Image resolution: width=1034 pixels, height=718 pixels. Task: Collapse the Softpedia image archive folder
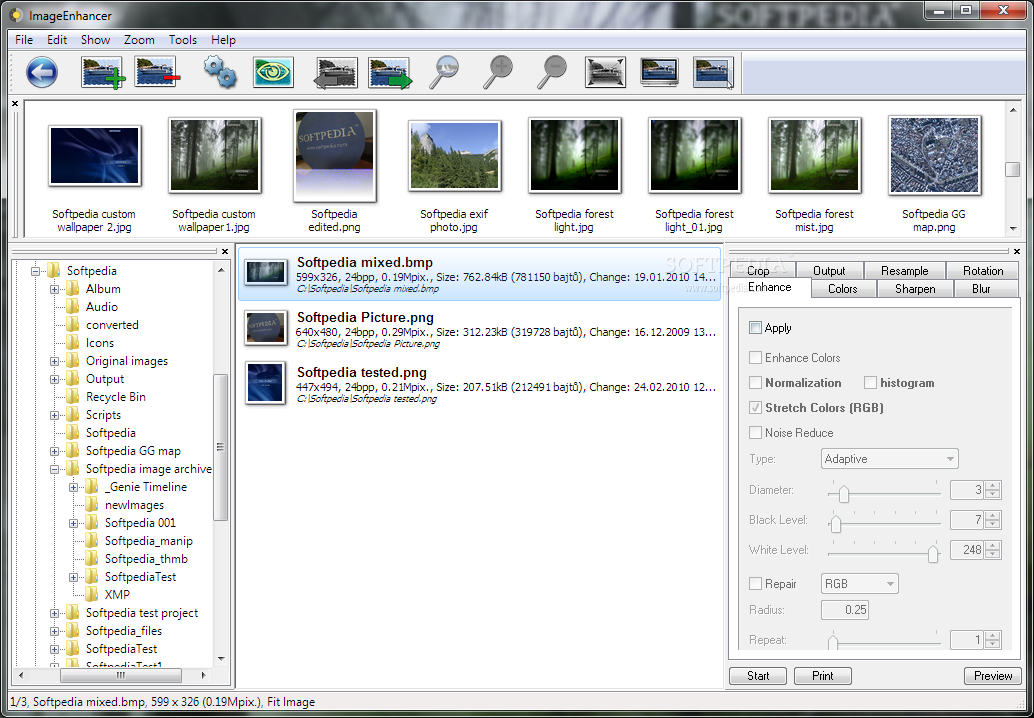54,469
